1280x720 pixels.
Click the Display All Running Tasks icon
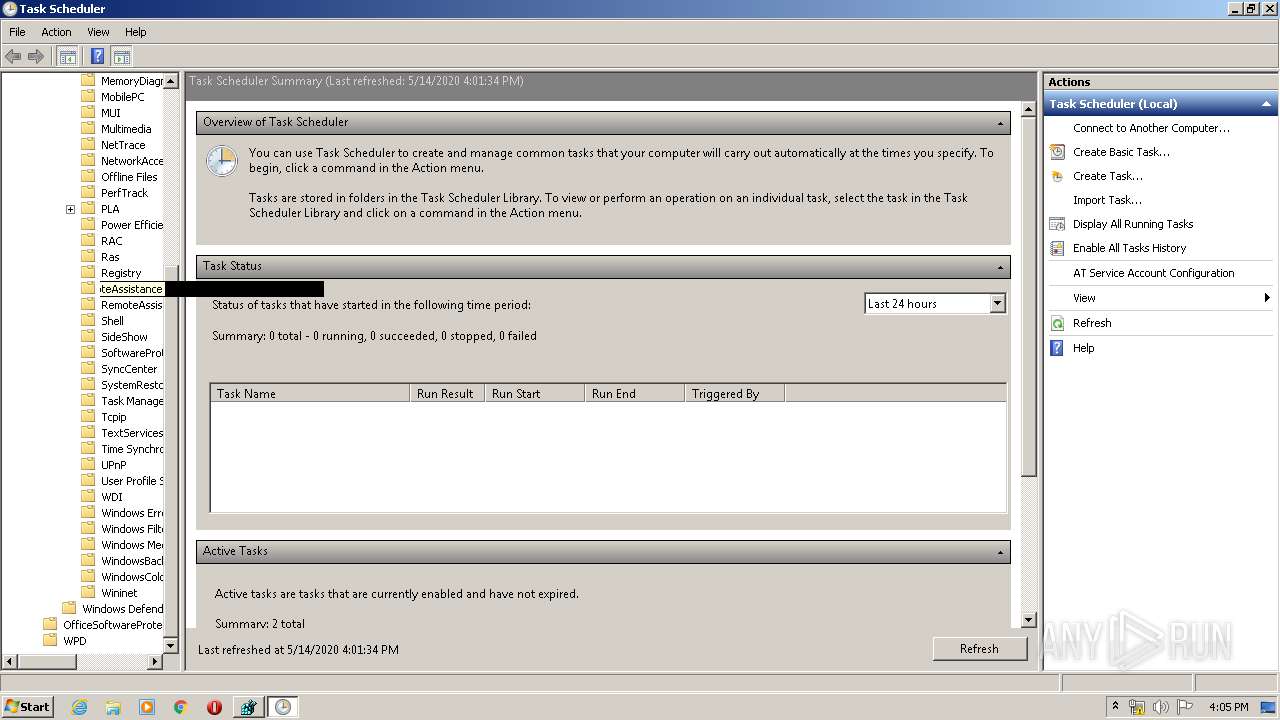click(1057, 224)
